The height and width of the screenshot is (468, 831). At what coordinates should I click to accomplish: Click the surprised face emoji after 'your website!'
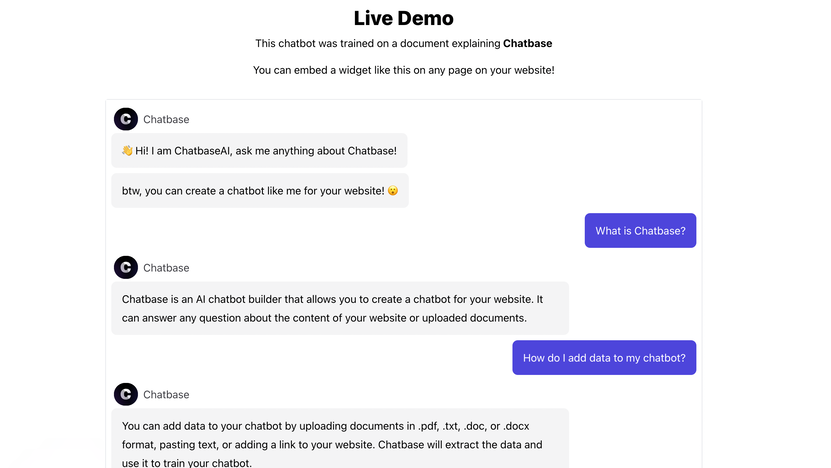click(393, 191)
